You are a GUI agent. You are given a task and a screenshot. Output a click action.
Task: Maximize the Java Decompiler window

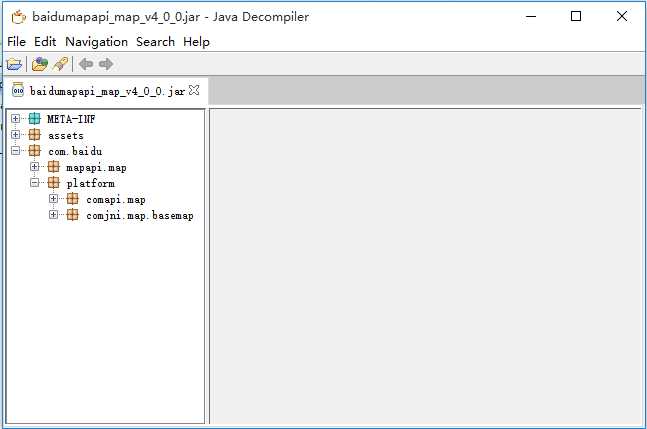point(576,16)
